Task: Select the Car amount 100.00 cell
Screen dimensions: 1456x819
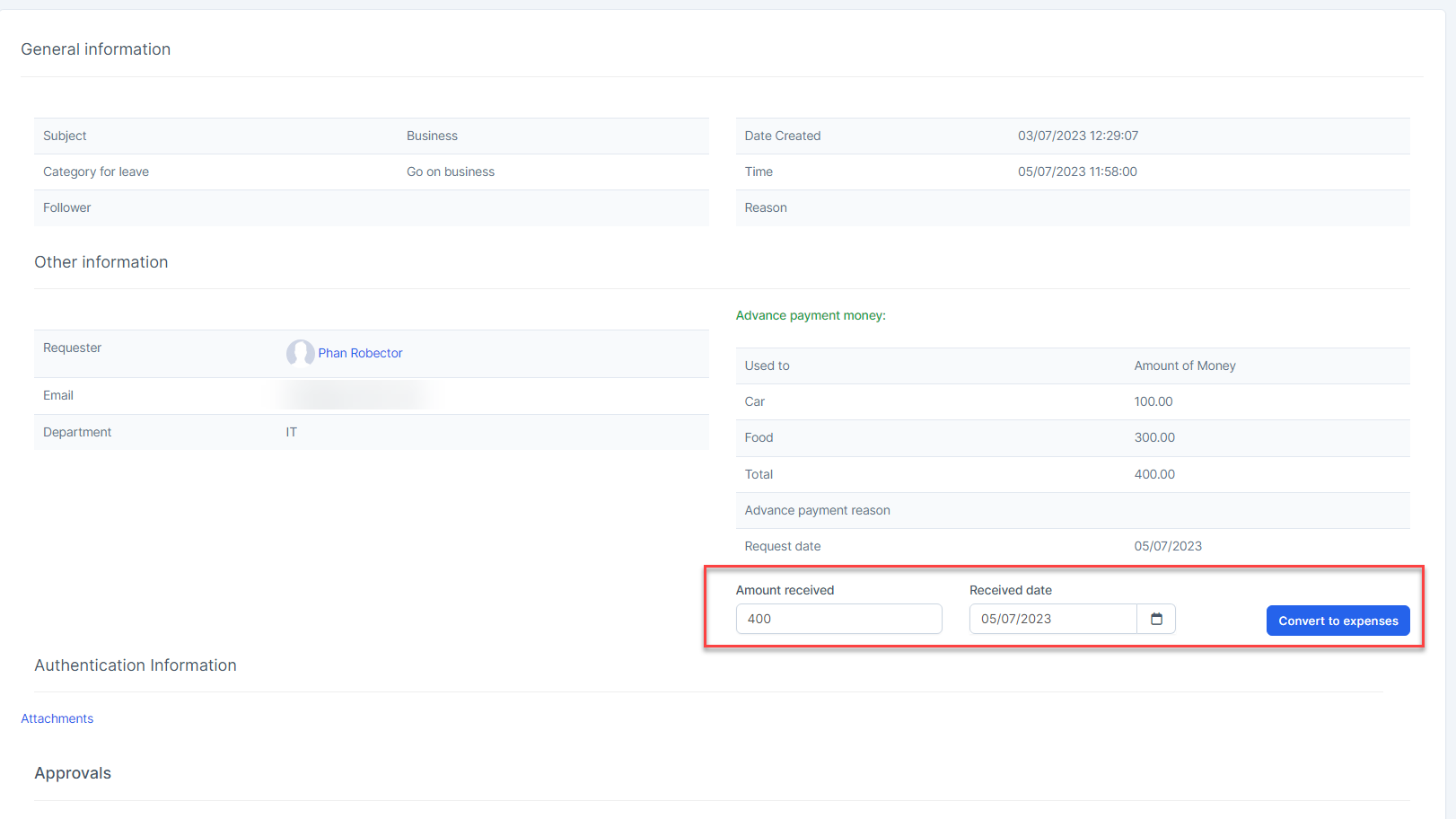Action: [x=1153, y=401]
